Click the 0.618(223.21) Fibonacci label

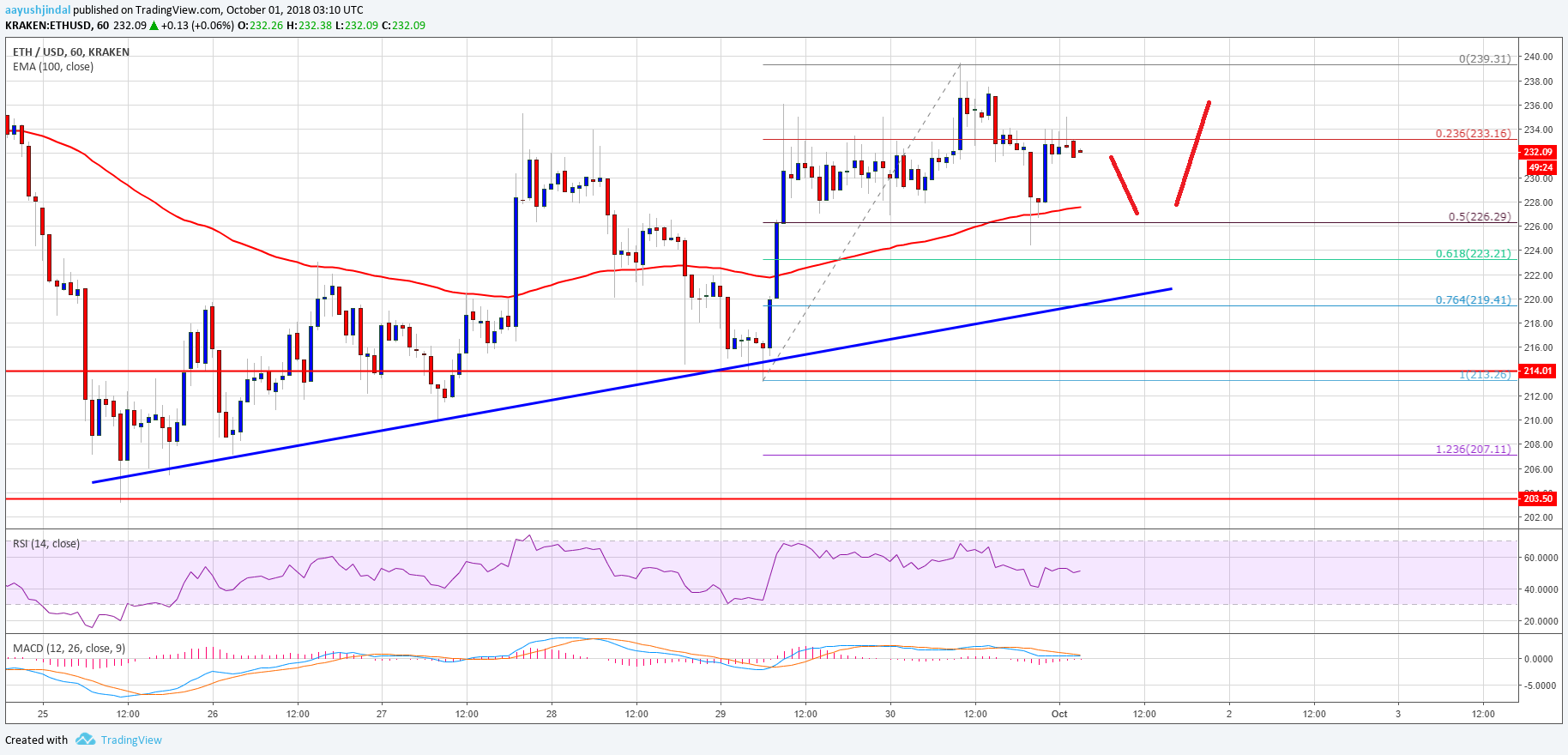pos(1474,254)
